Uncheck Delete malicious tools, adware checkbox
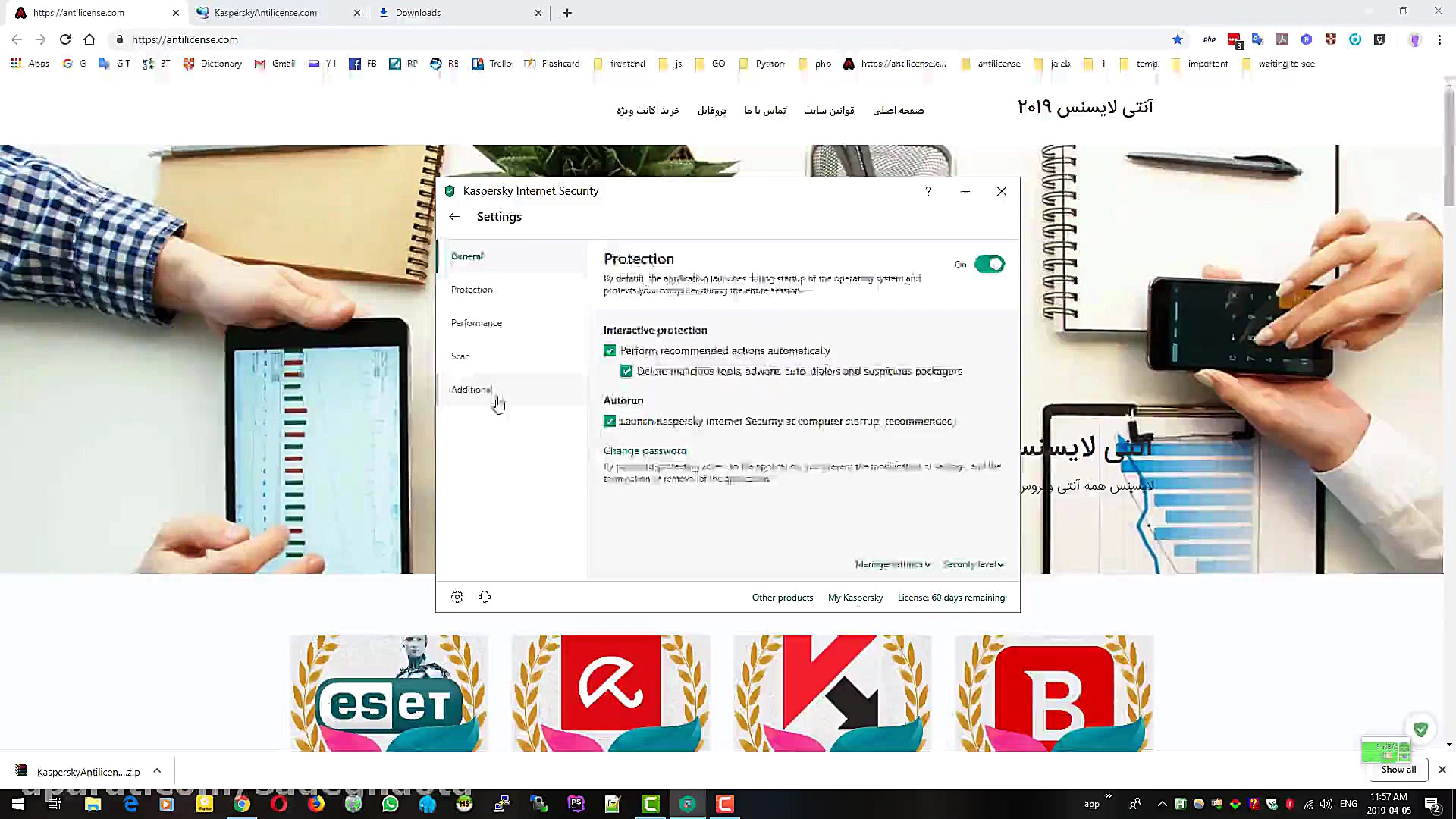1456x819 pixels. [x=626, y=372]
